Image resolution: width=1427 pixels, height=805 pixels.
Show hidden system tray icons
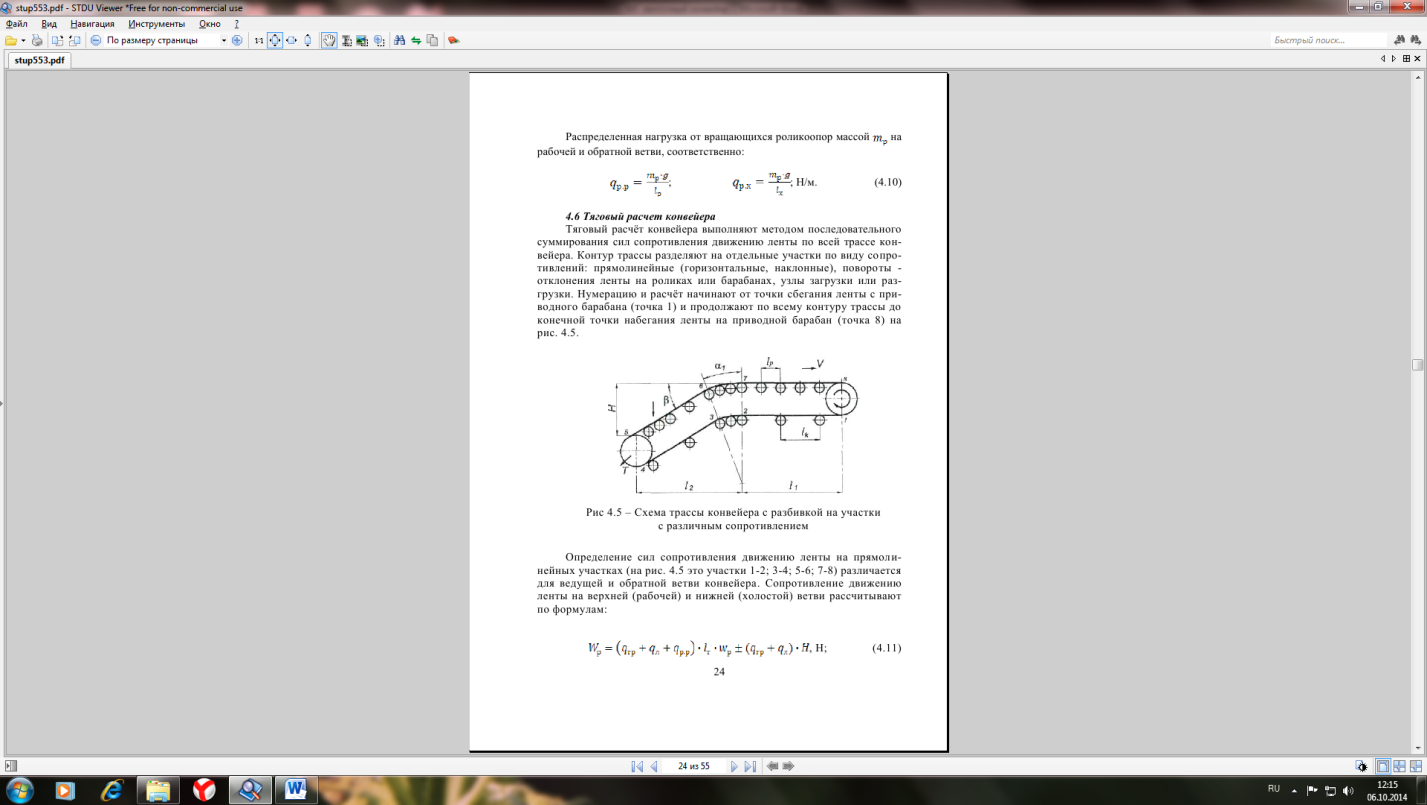click(x=1294, y=791)
